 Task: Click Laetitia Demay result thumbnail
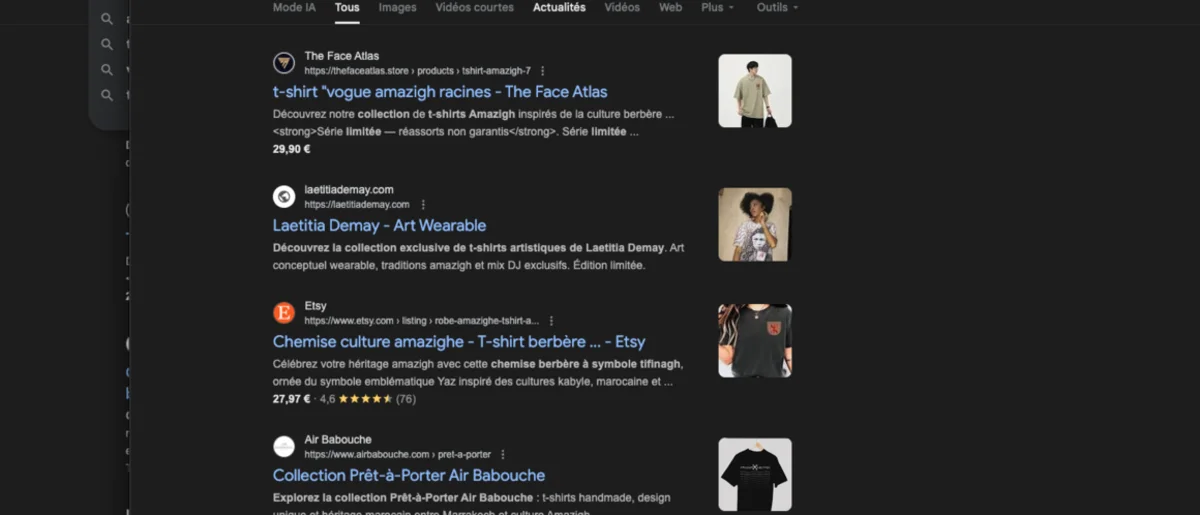point(755,225)
